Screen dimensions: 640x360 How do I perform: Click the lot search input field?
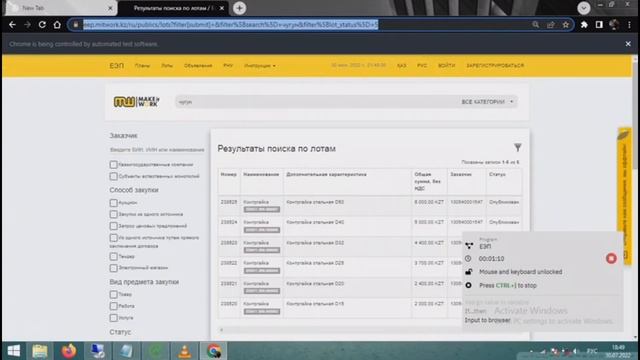point(316,102)
